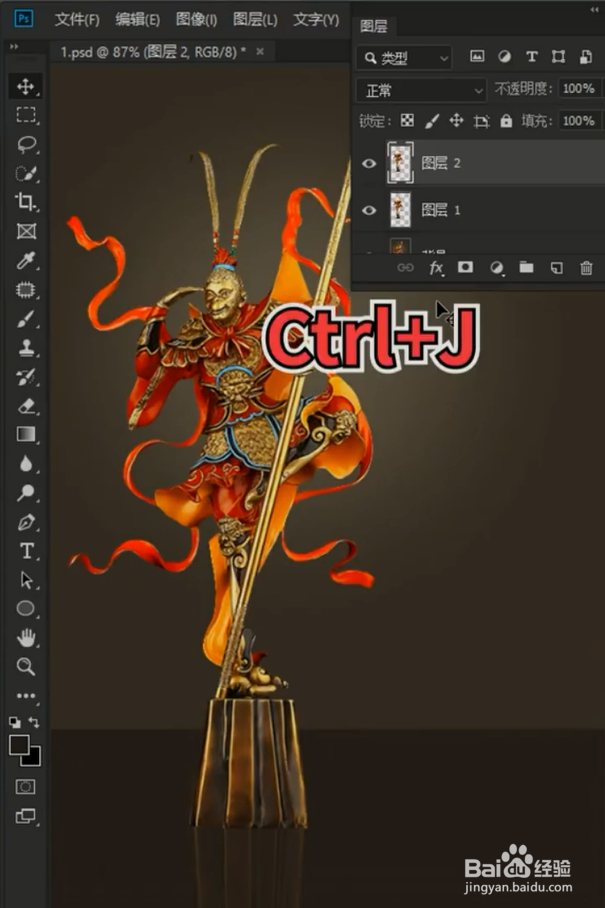Open the 类型 filter dropdown
Image resolution: width=605 pixels, height=908 pixels.
[404, 58]
